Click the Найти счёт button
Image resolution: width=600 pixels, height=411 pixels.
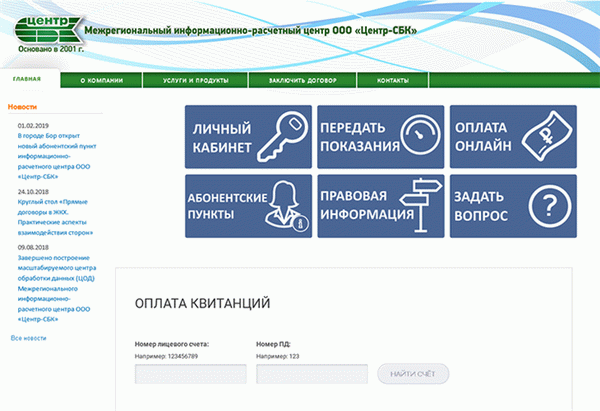tap(413, 373)
